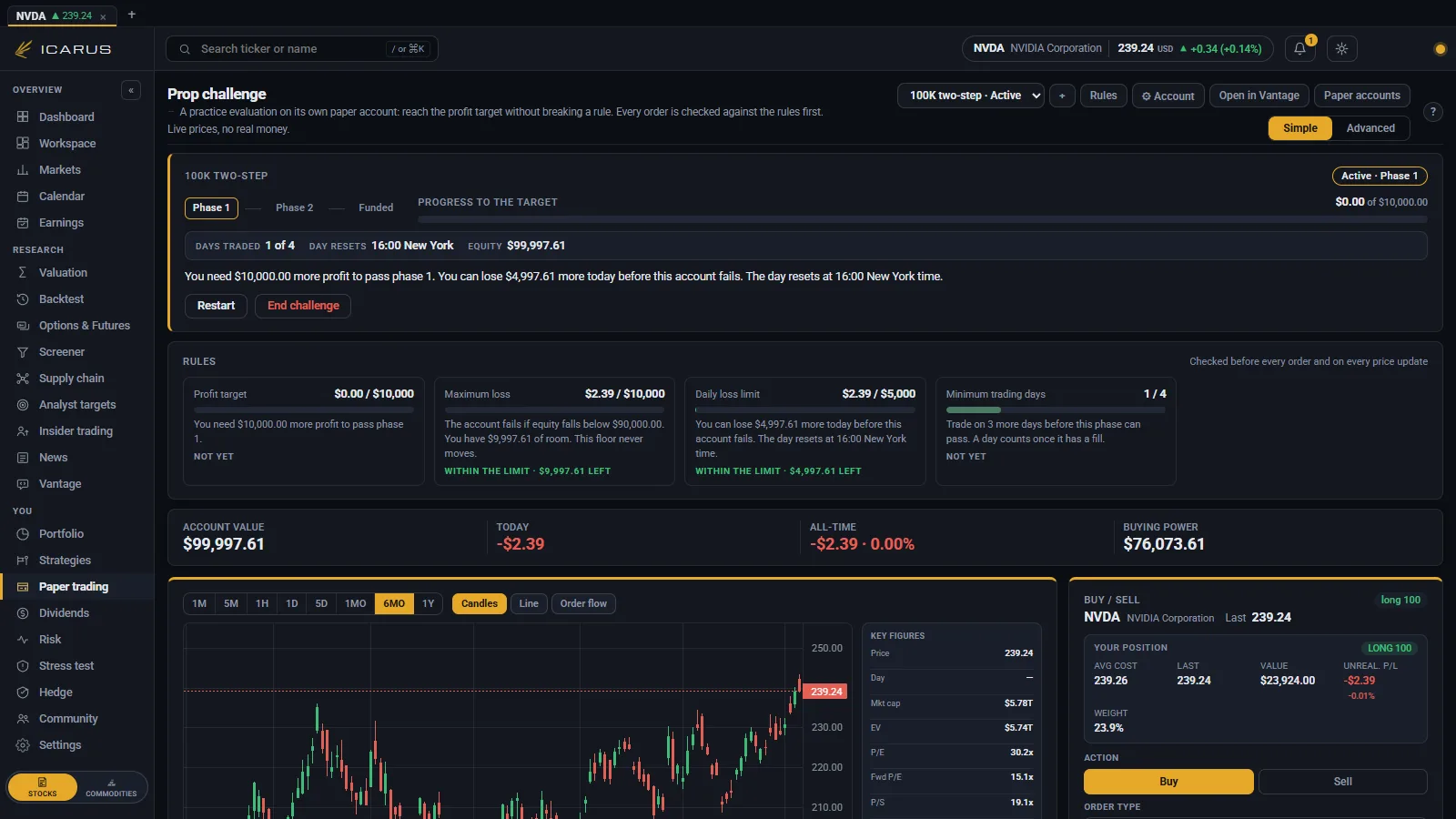Open Insider trading page
1456x819 pixels.
pyautogui.click(x=76, y=431)
